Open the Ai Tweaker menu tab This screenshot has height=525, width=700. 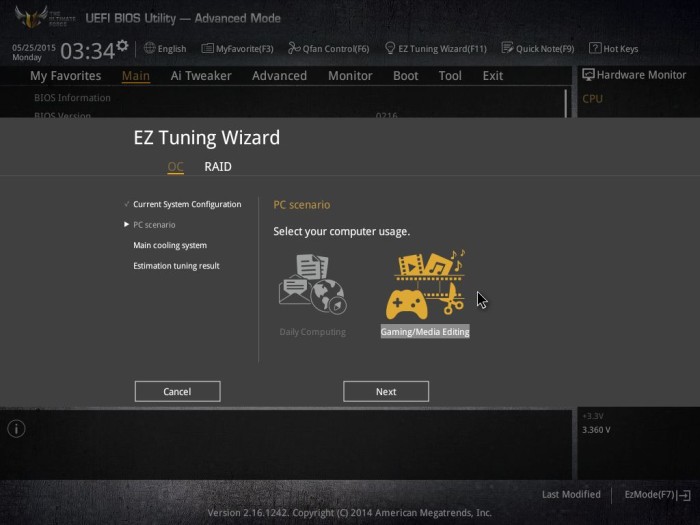201,76
